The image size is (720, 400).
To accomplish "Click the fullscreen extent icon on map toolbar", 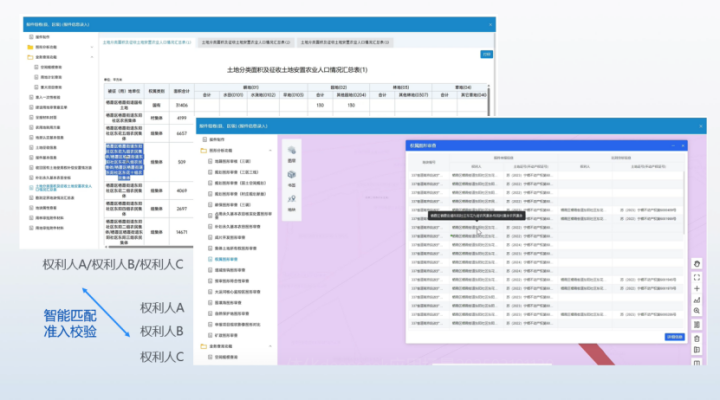I will pyautogui.click(x=696, y=276).
